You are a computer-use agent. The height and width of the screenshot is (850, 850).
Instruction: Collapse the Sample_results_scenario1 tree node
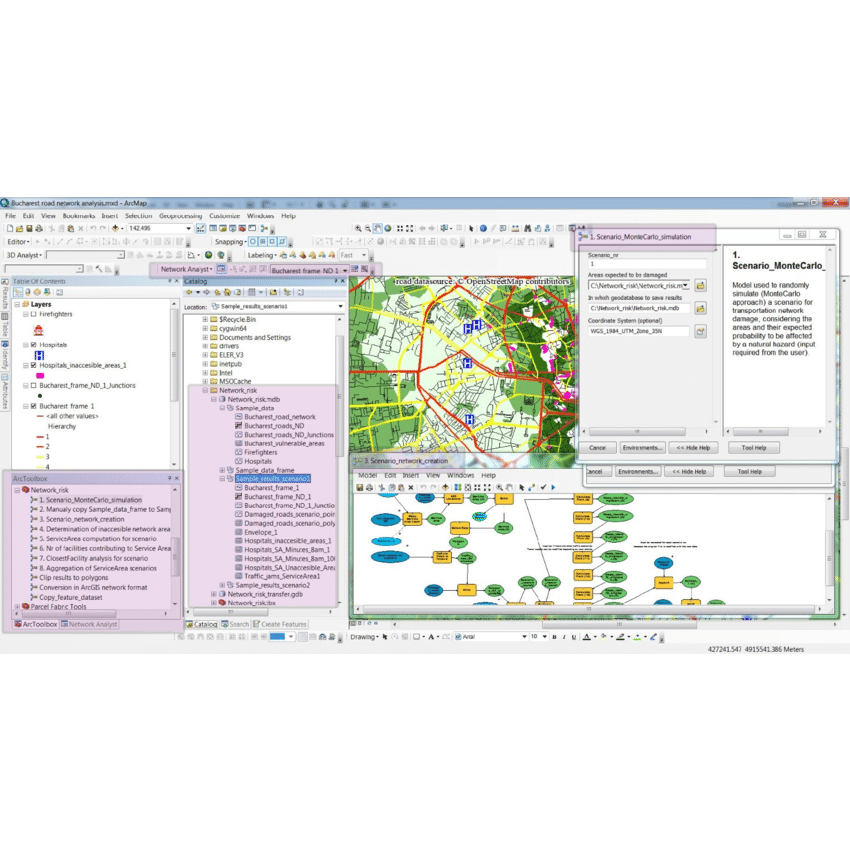tap(222, 479)
